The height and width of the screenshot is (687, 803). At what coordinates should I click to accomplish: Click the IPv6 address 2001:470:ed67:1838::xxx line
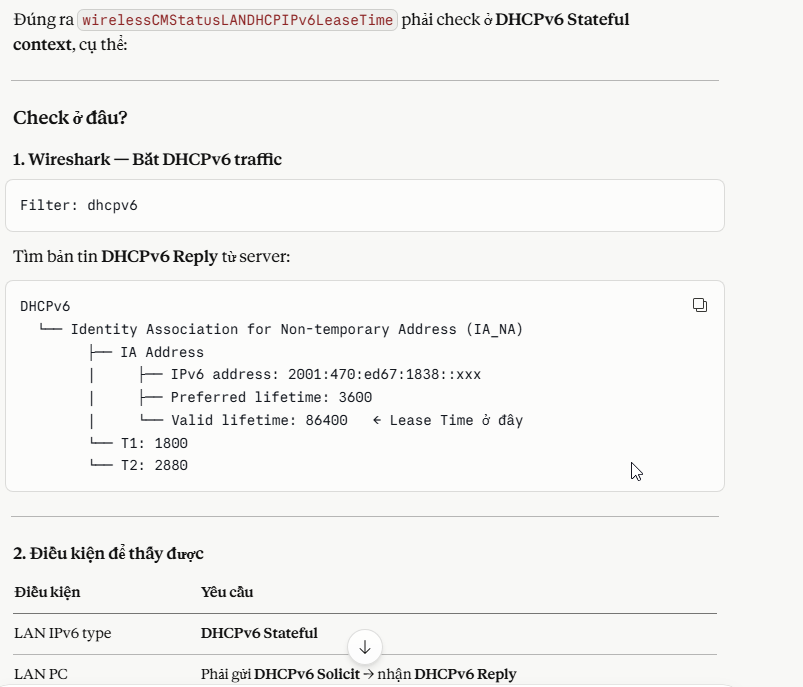coord(325,374)
